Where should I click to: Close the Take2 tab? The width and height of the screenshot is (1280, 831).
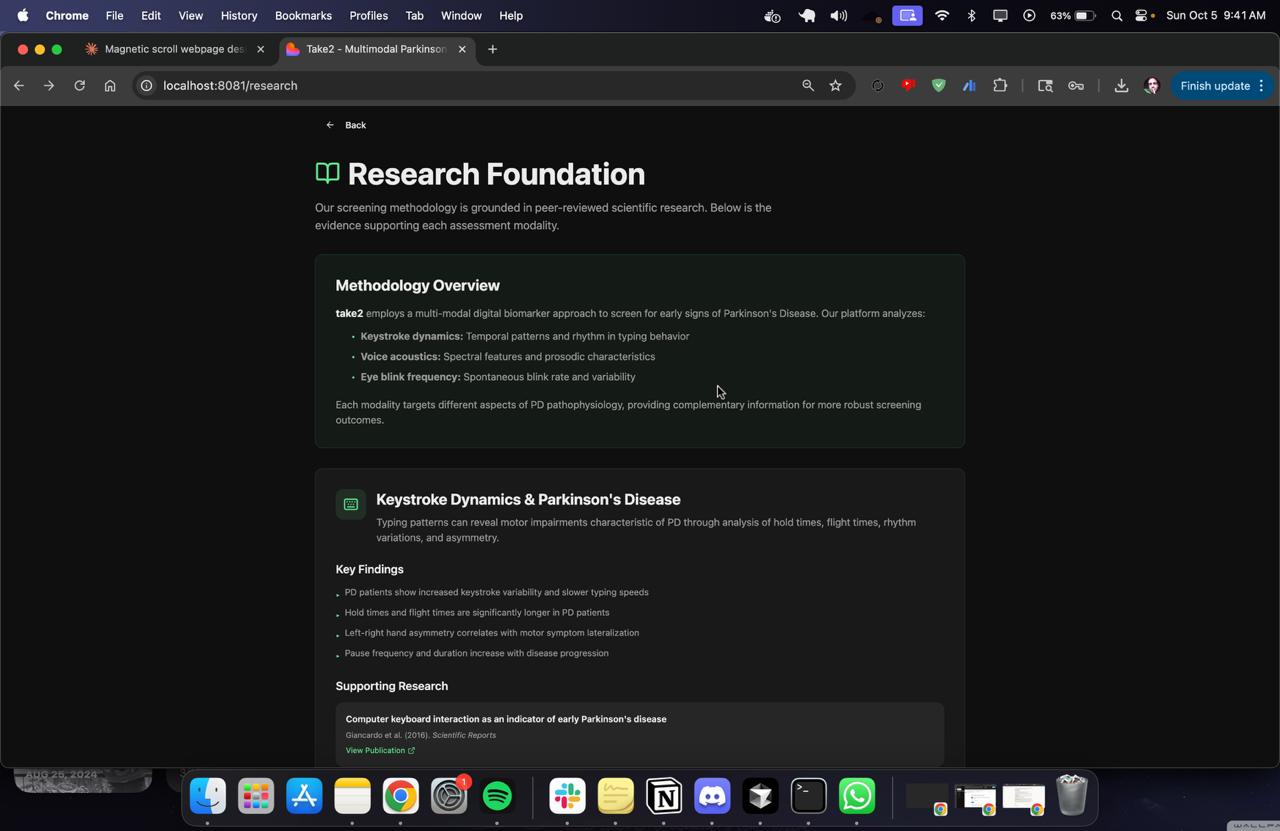coord(462,49)
